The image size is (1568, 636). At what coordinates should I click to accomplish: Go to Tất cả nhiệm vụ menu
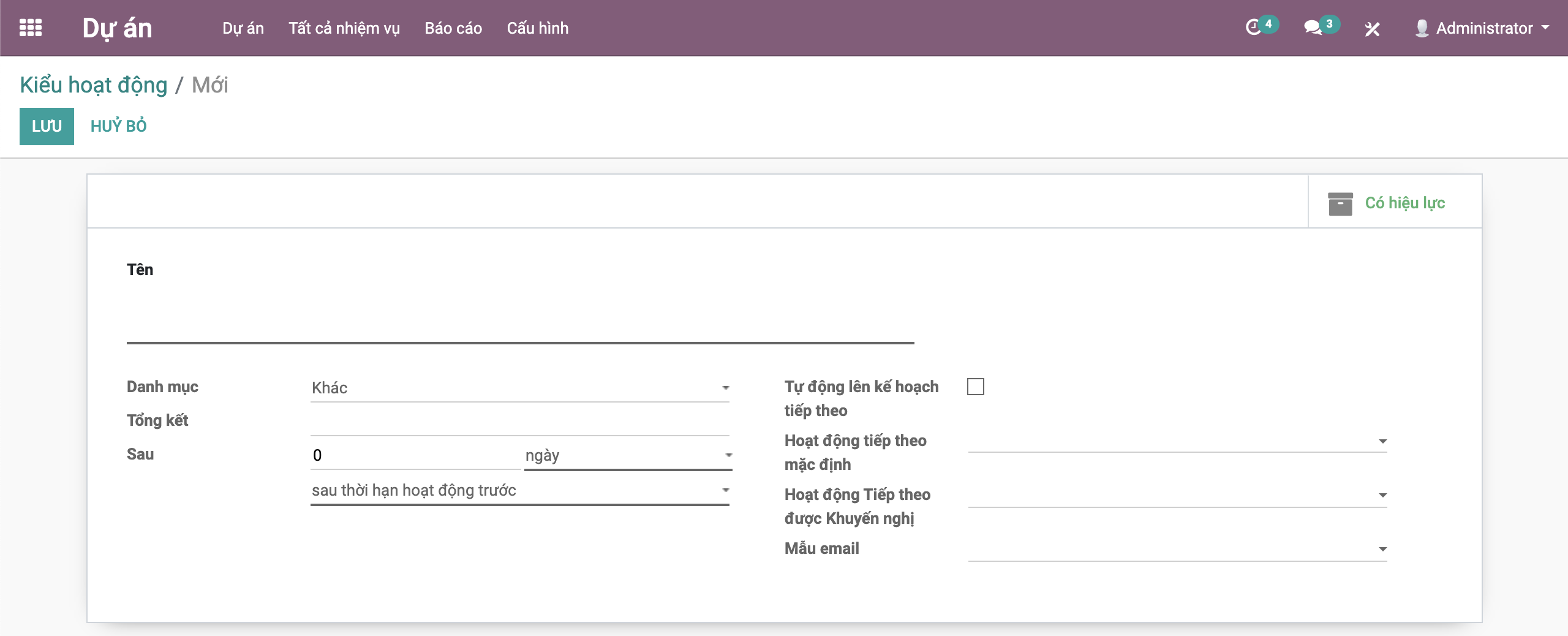point(344,28)
